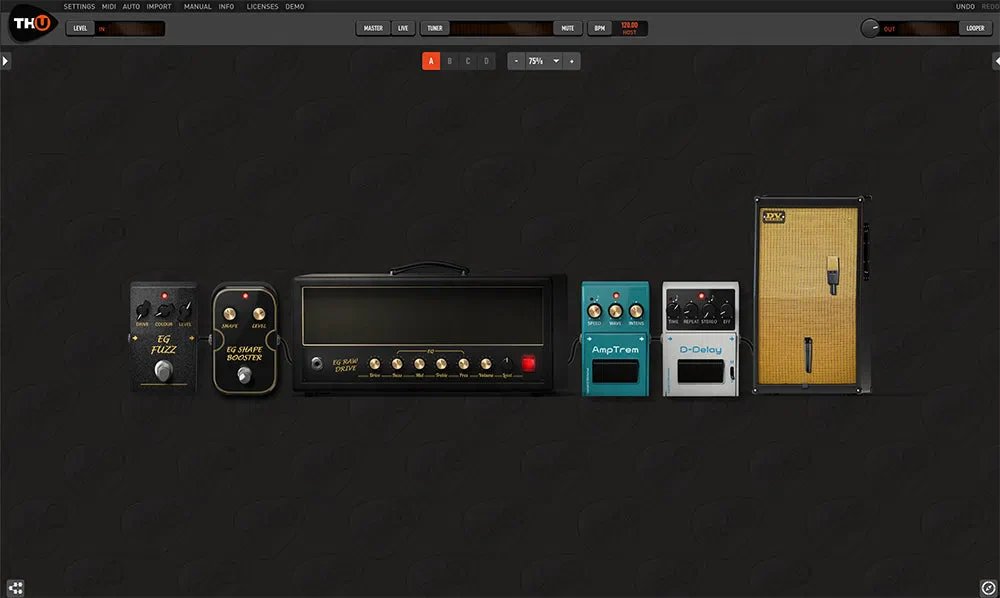Select scene B
This screenshot has height=598, width=1000.
(x=450, y=61)
